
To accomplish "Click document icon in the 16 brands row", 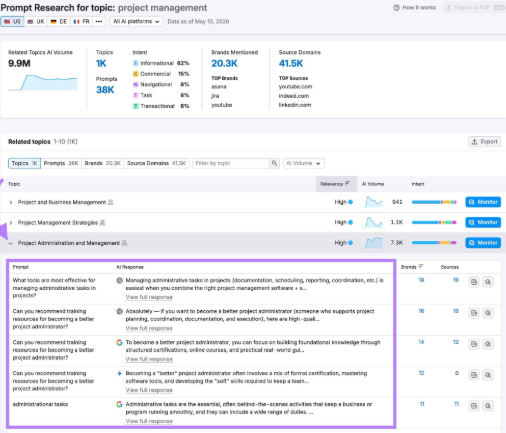I will [474, 313].
